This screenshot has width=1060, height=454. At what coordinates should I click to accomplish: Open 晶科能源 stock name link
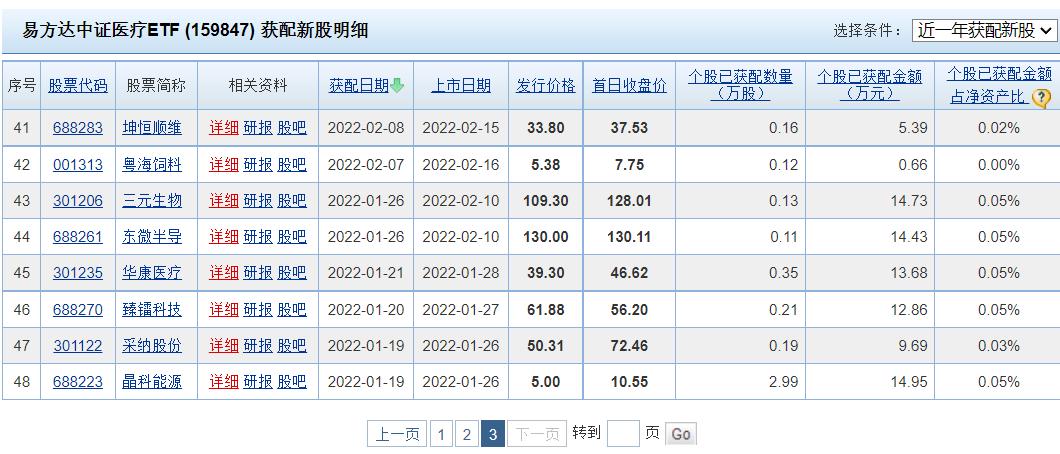pos(152,382)
